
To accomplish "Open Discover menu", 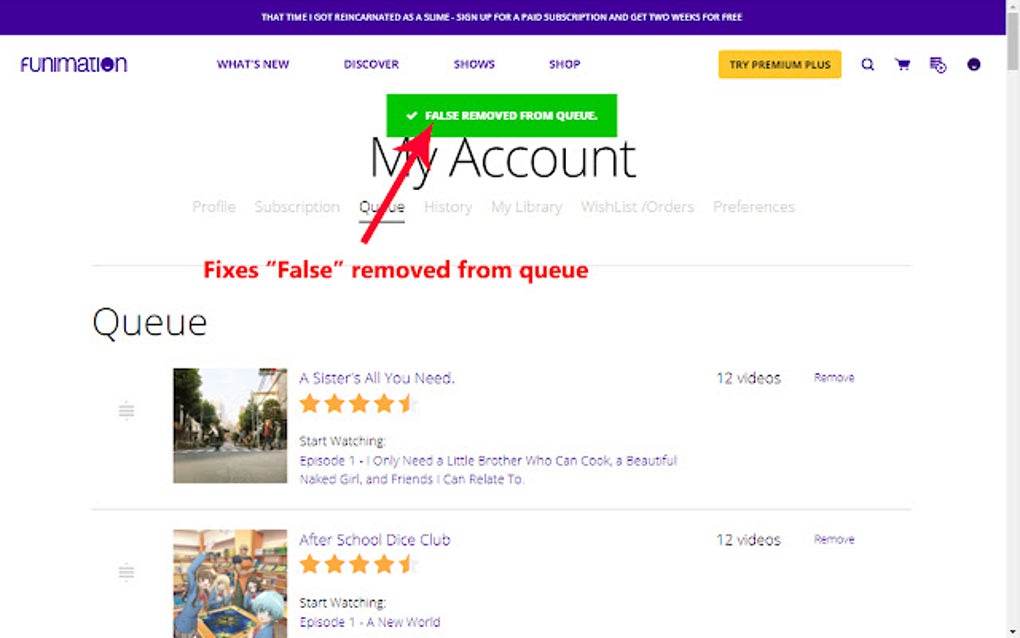I will (x=371, y=64).
